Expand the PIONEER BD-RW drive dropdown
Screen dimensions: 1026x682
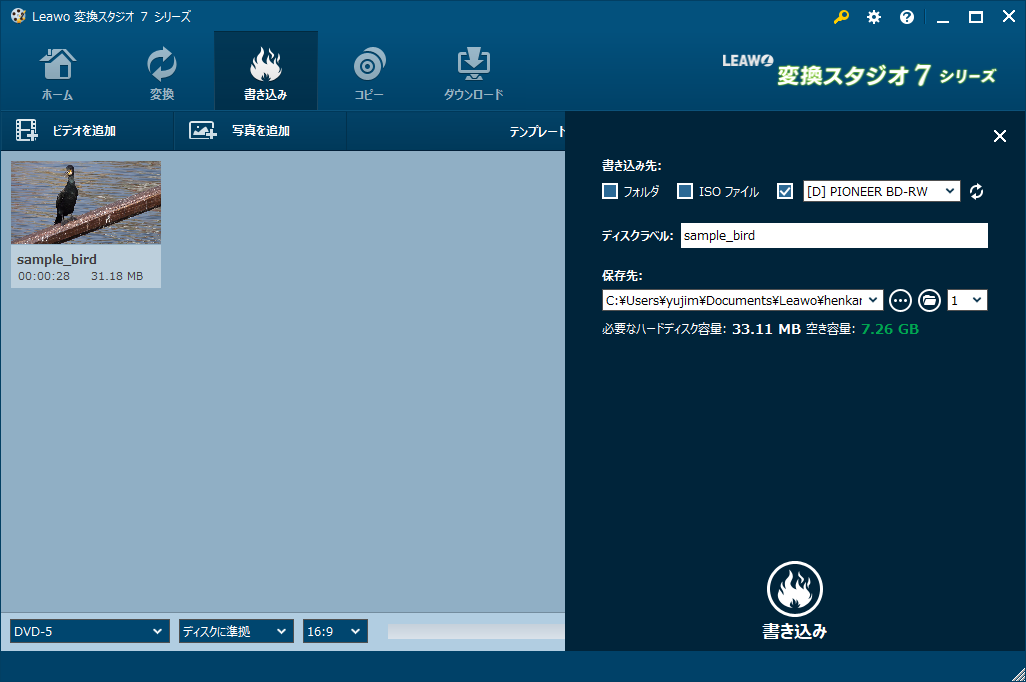click(881, 191)
